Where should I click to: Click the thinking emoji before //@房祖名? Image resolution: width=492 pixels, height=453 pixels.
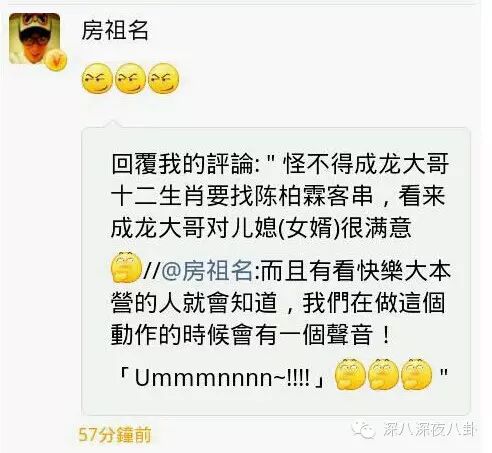coord(126,267)
